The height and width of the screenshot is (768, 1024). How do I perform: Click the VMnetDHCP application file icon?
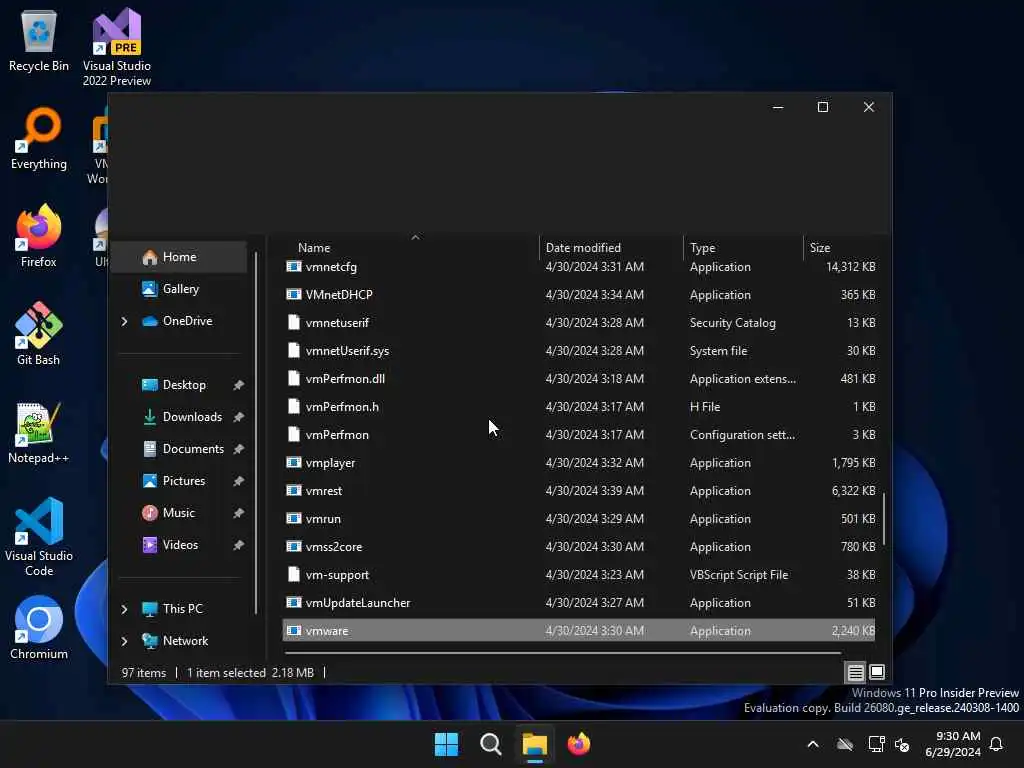click(x=294, y=295)
